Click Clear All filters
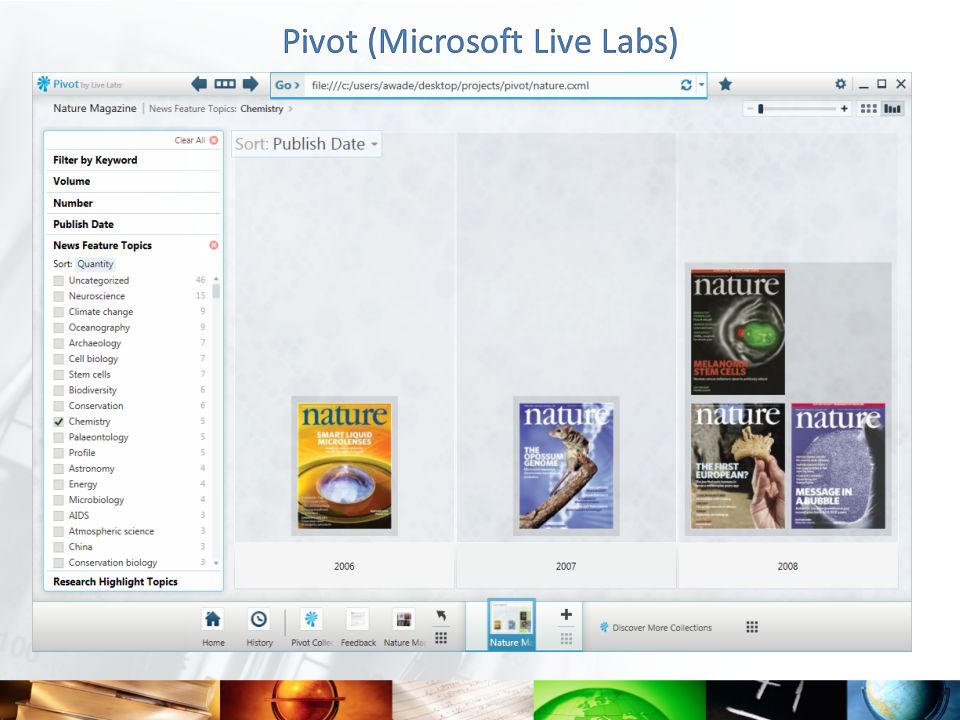The width and height of the screenshot is (960, 720). tap(196, 140)
